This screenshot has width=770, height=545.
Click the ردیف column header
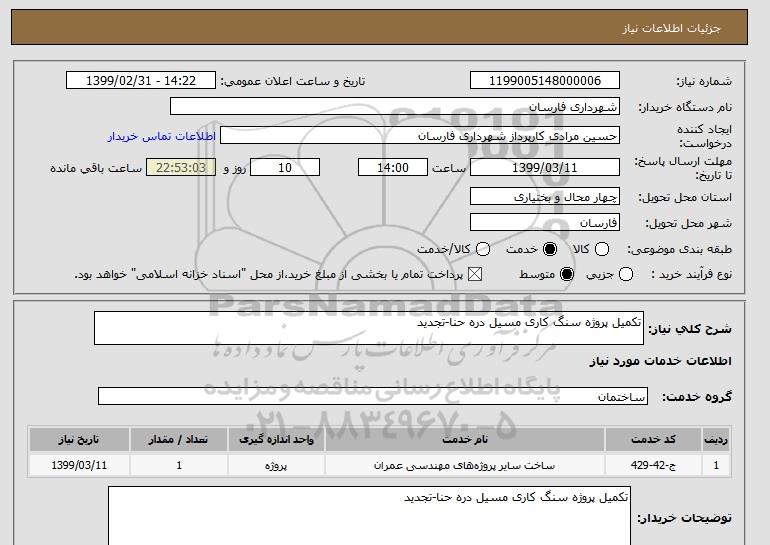716,439
